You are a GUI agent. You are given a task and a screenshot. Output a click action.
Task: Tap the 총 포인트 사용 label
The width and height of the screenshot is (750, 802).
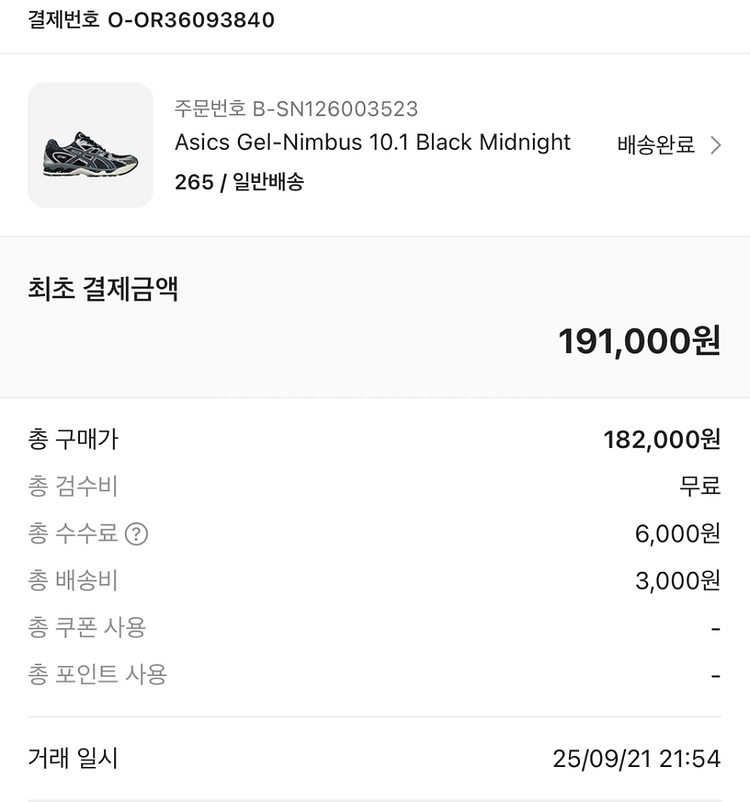[98, 674]
